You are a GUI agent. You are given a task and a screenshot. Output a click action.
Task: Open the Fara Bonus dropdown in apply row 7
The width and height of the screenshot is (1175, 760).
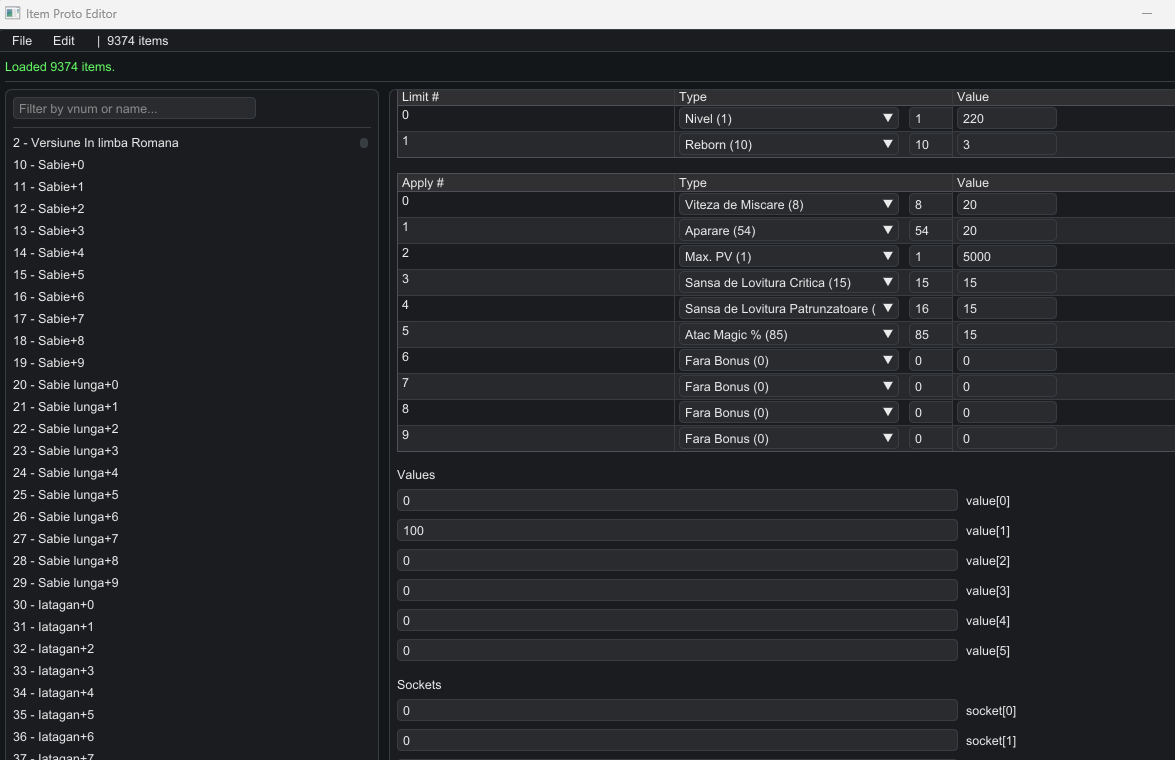pyautogui.click(x=789, y=387)
